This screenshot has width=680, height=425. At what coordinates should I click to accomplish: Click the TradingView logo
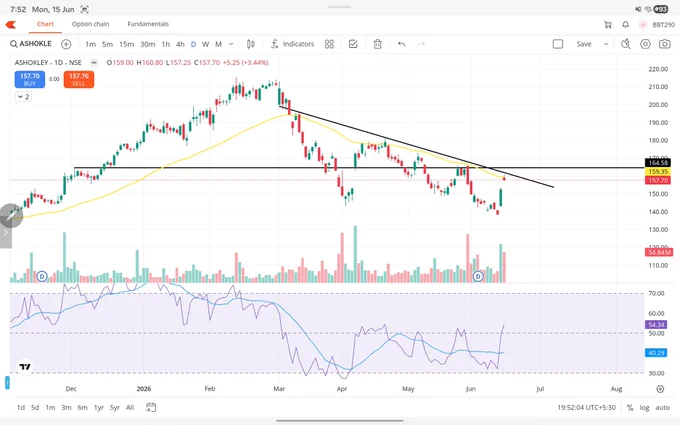[x=26, y=367]
